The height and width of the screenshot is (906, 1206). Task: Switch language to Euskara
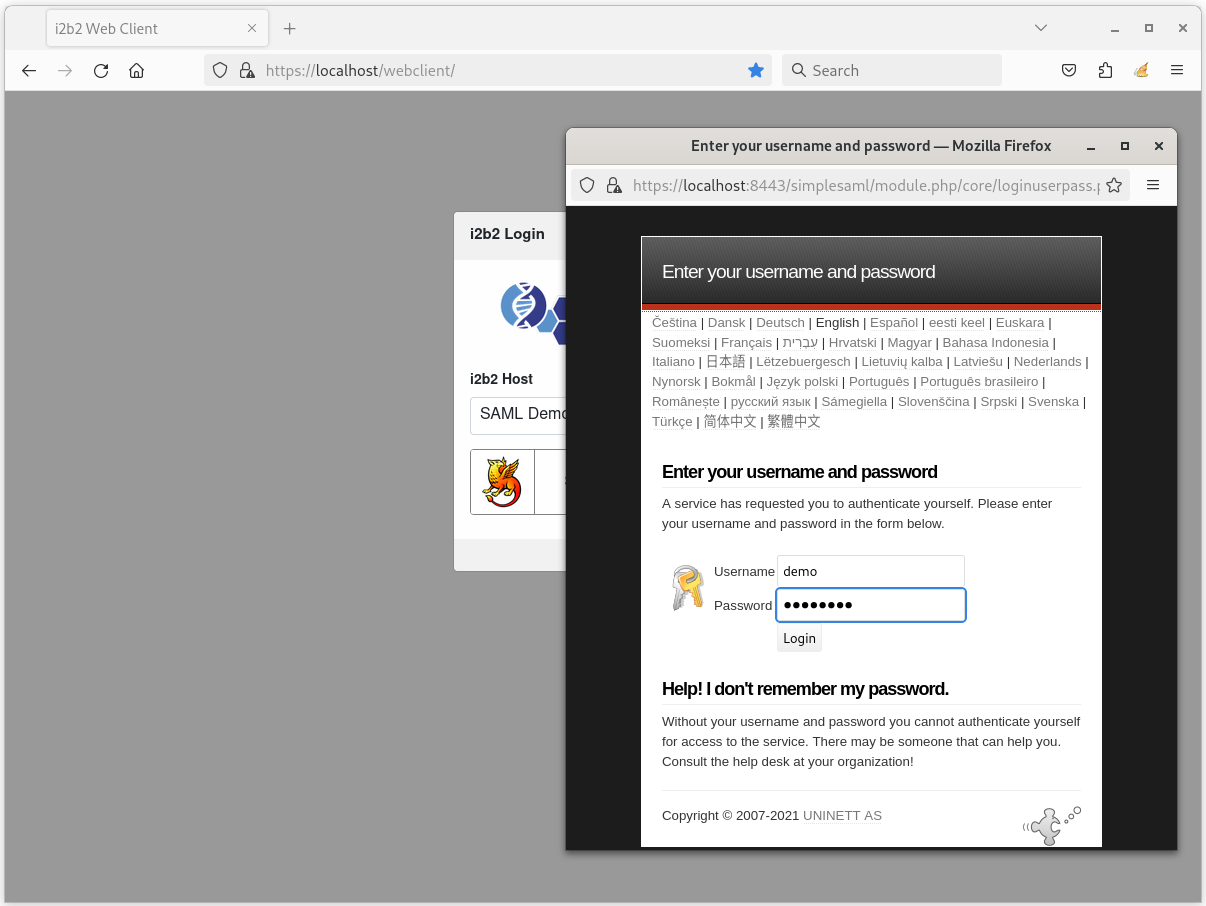[1020, 322]
